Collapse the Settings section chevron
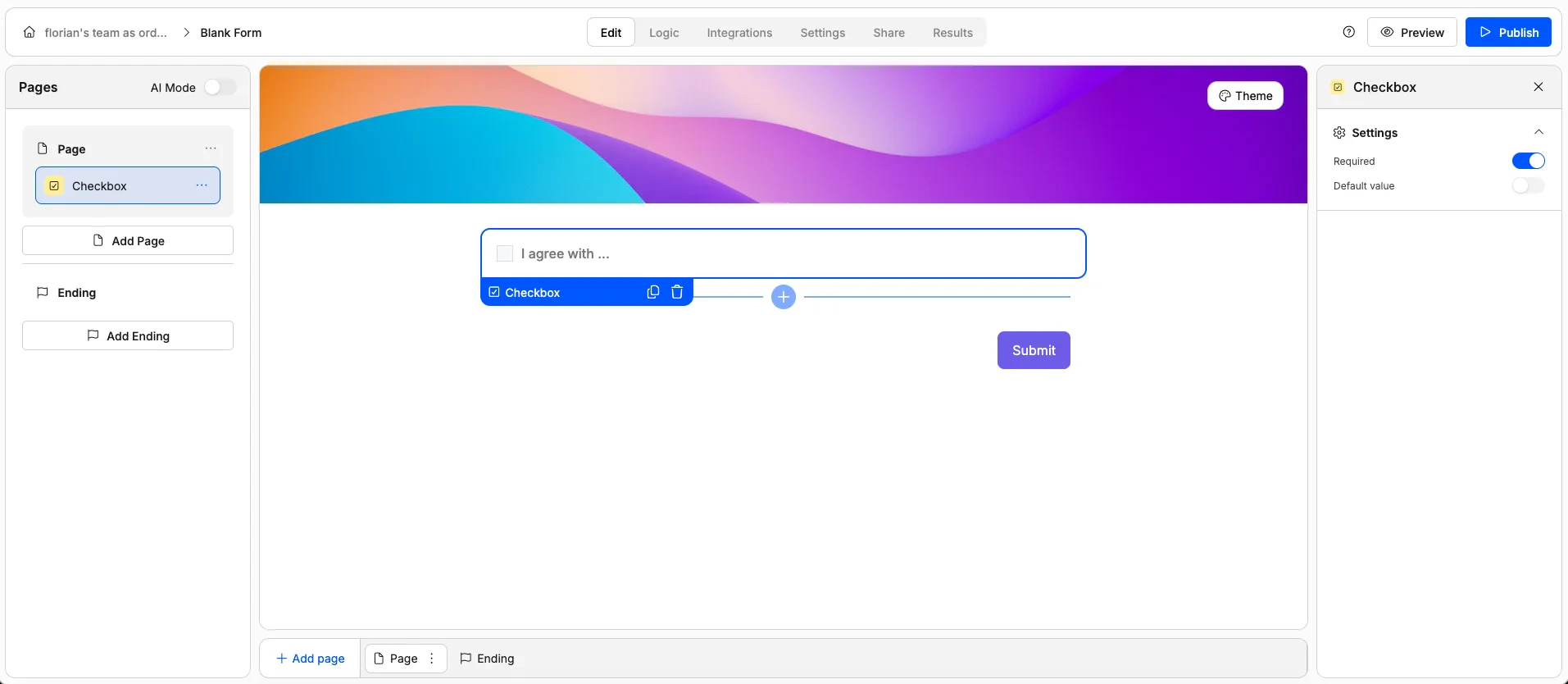 click(x=1538, y=132)
